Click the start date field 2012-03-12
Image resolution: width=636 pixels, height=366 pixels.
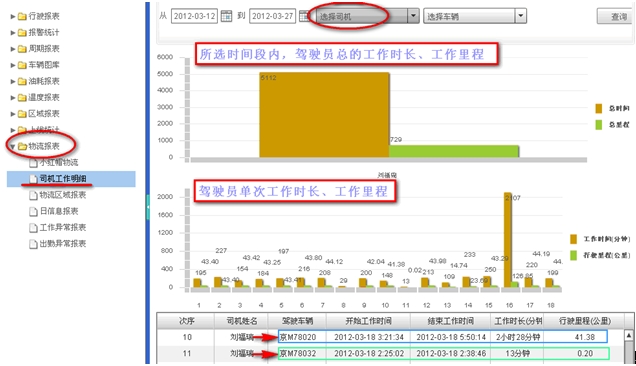[x=194, y=16]
